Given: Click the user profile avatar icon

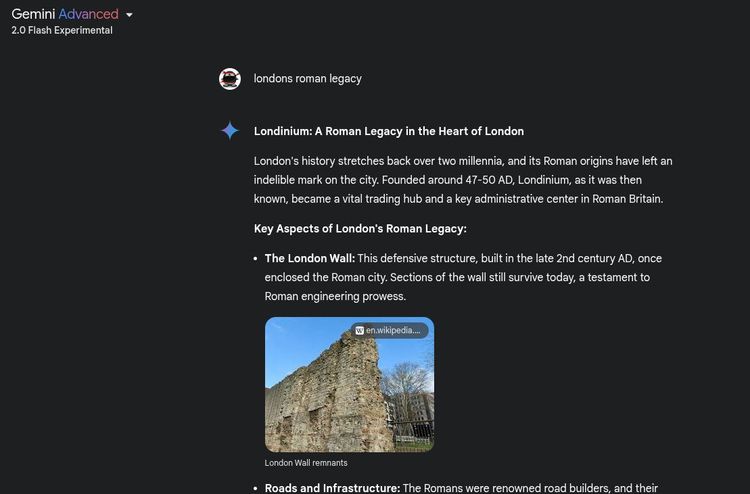Looking at the screenshot, I should pyautogui.click(x=230, y=78).
